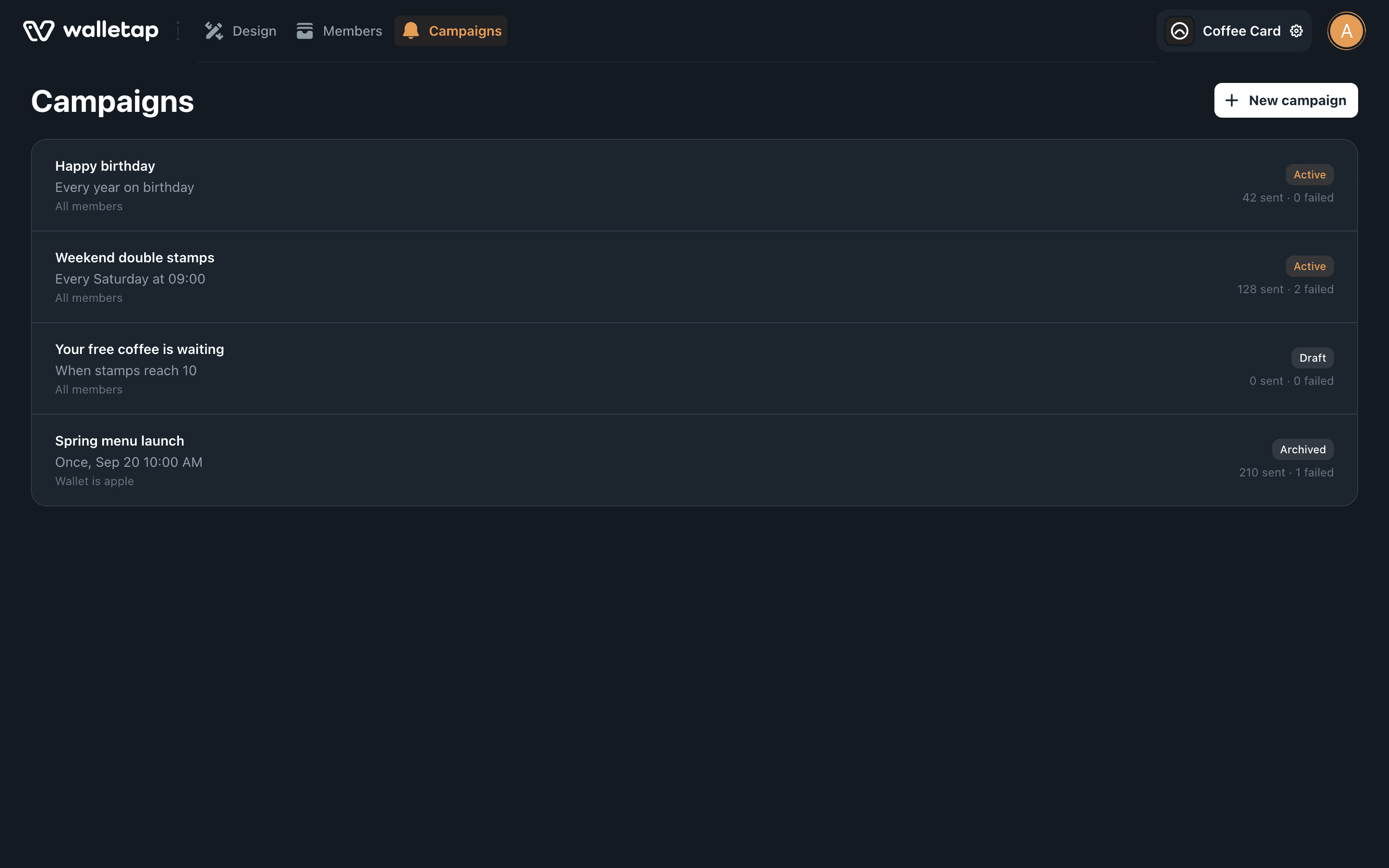The width and height of the screenshot is (1389, 868).
Task: Select the Campaigns tab
Action: 451,31
